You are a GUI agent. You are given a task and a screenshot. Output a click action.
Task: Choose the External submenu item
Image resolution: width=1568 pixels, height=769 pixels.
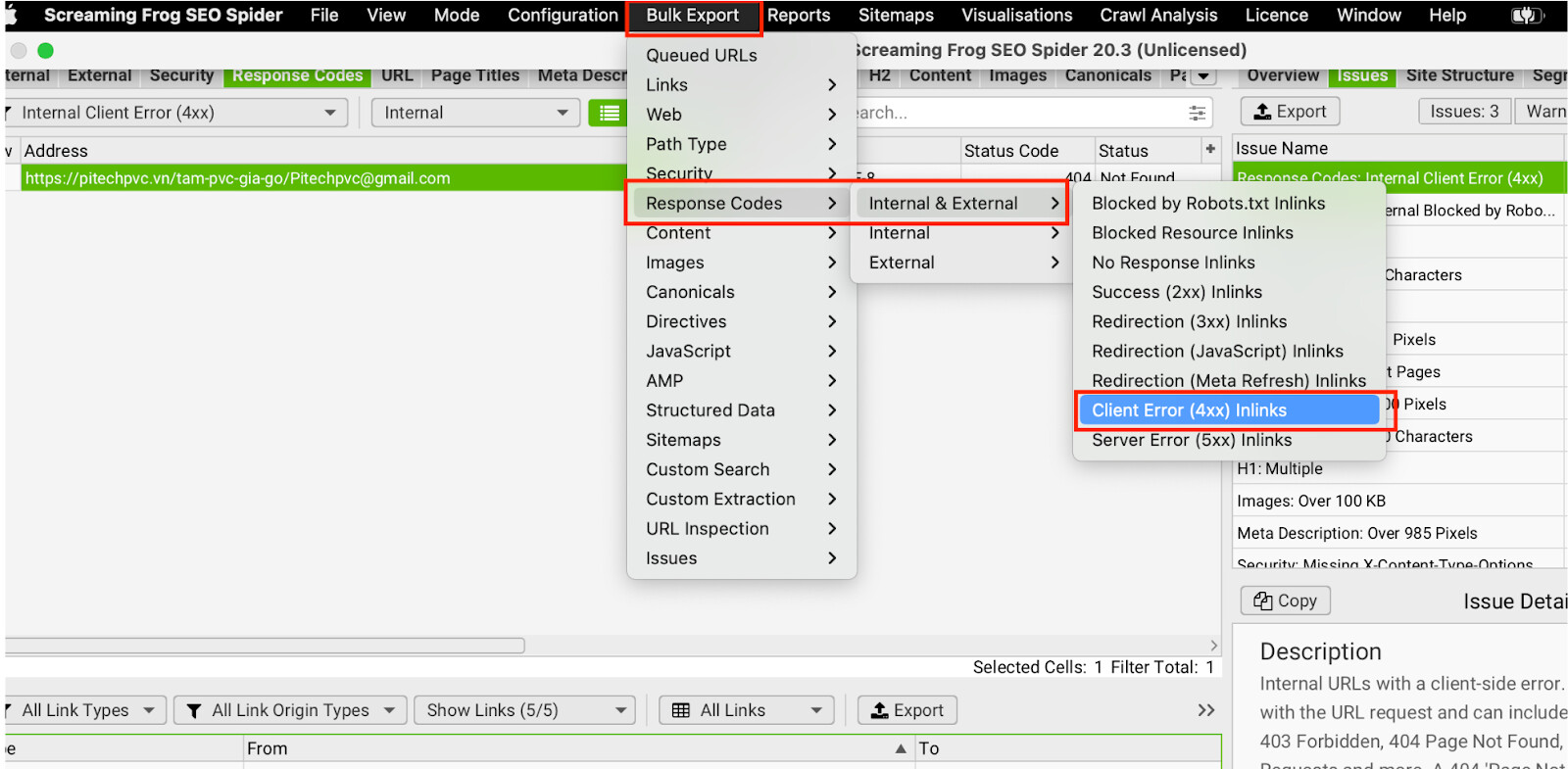coord(958,263)
